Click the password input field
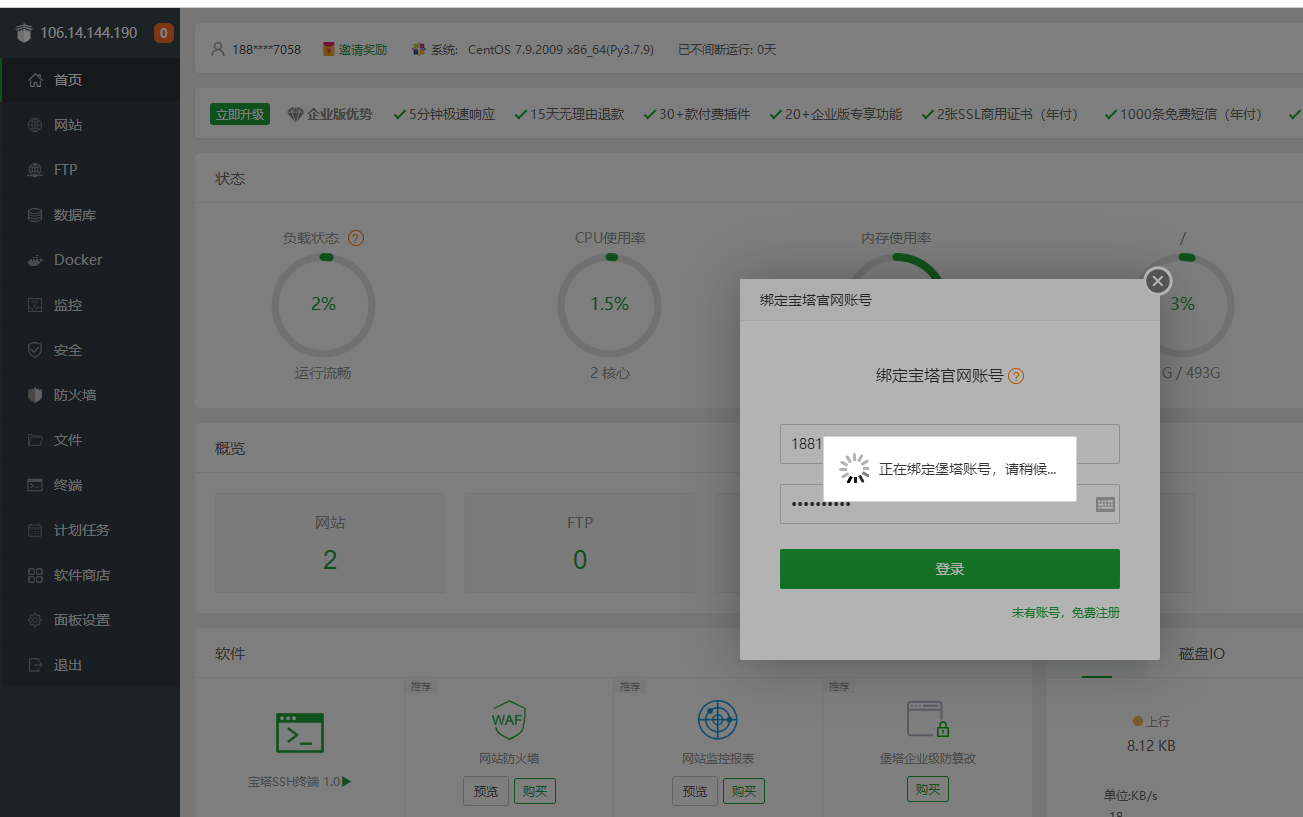This screenshot has height=817, width=1303. coord(950,504)
